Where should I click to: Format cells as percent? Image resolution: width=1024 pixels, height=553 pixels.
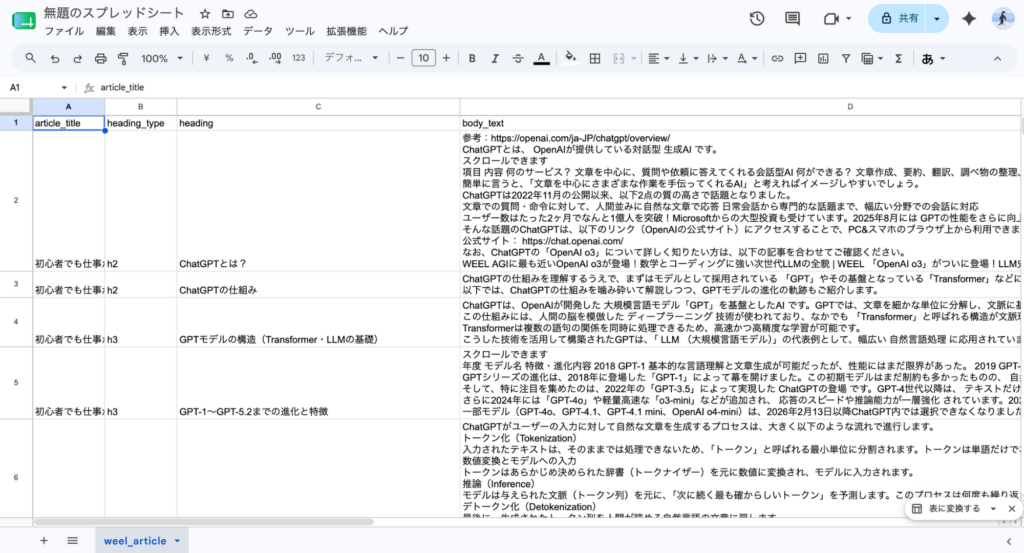coord(229,58)
